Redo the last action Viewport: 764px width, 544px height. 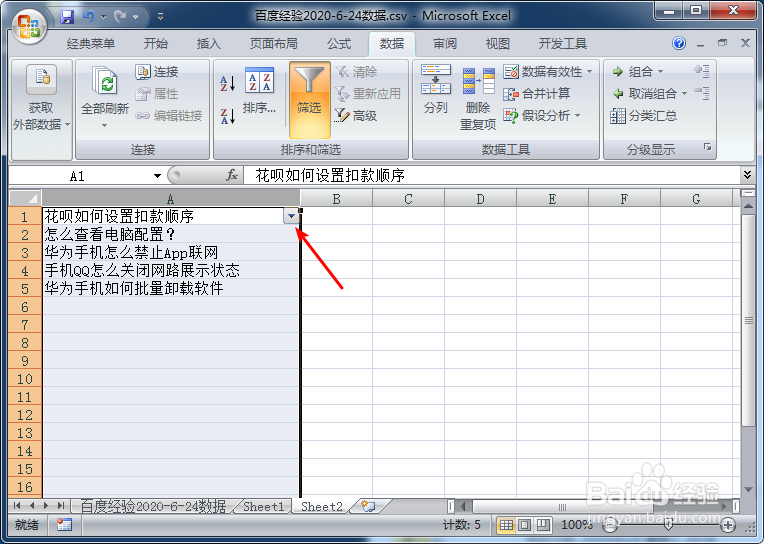tap(120, 17)
